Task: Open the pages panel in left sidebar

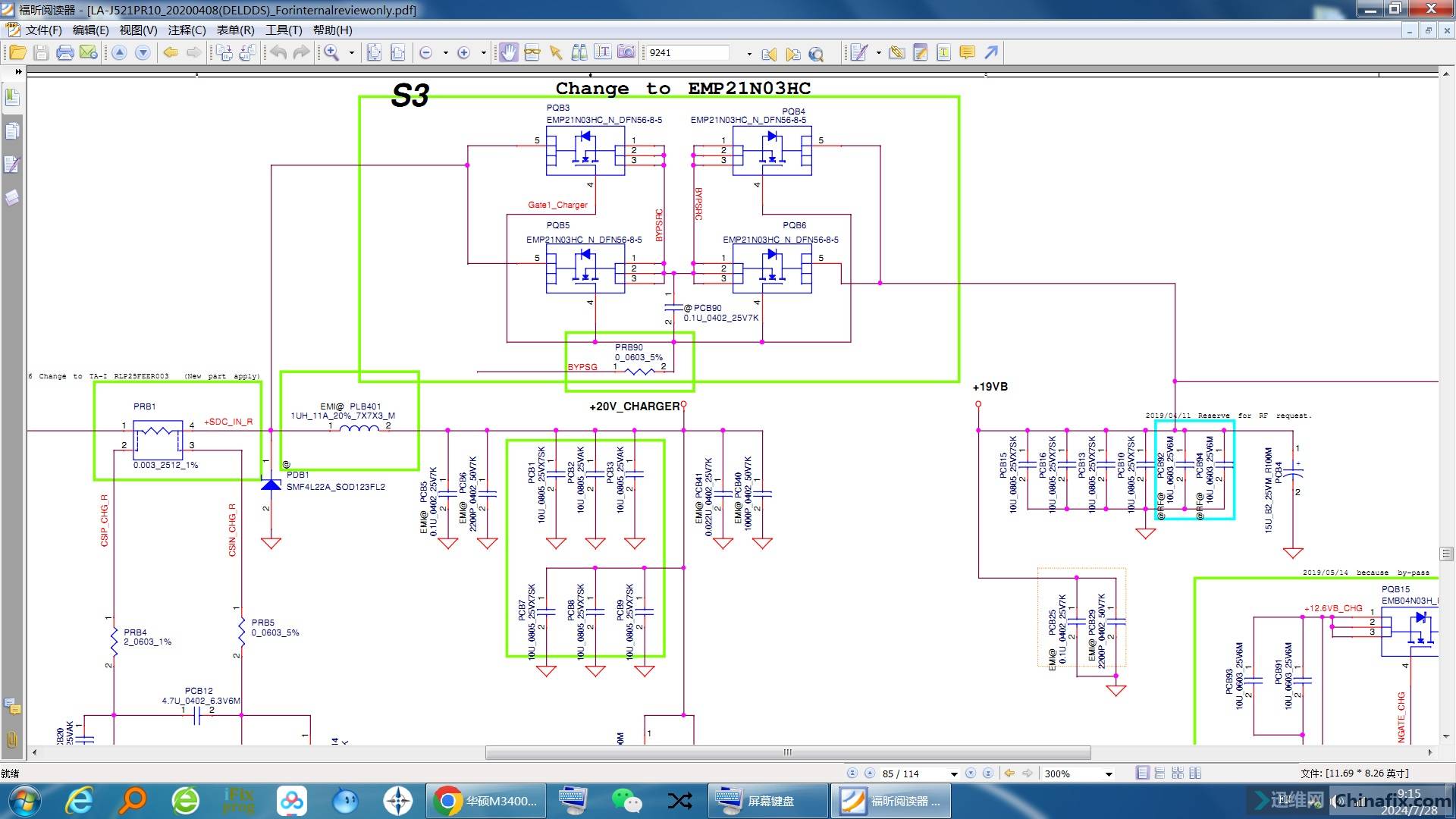Action: coord(12,131)
